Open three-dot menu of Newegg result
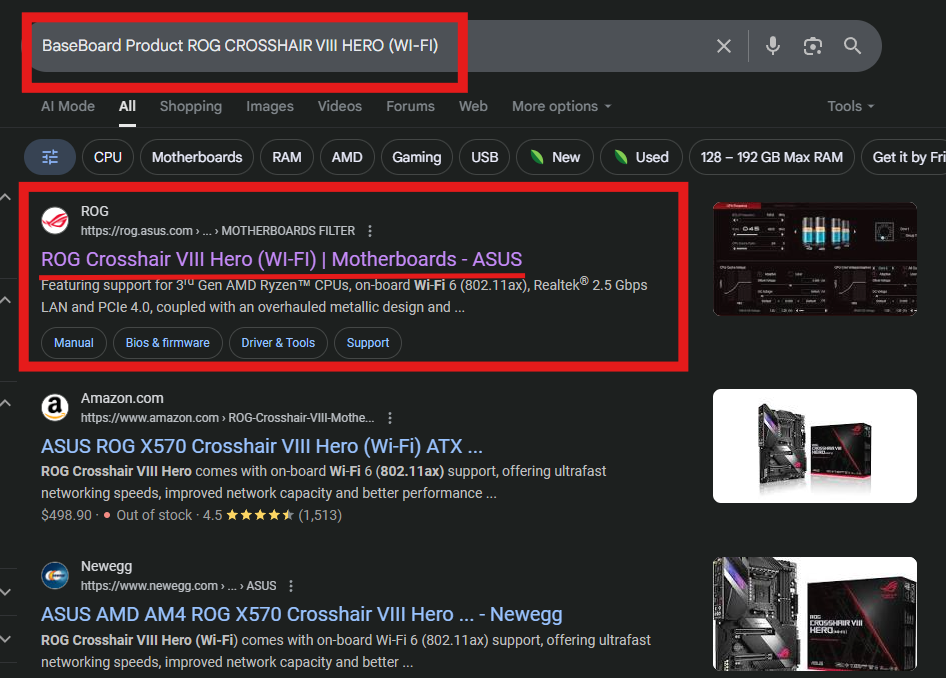Viewport: 946px width, 678px height. [x=291, y=586]
